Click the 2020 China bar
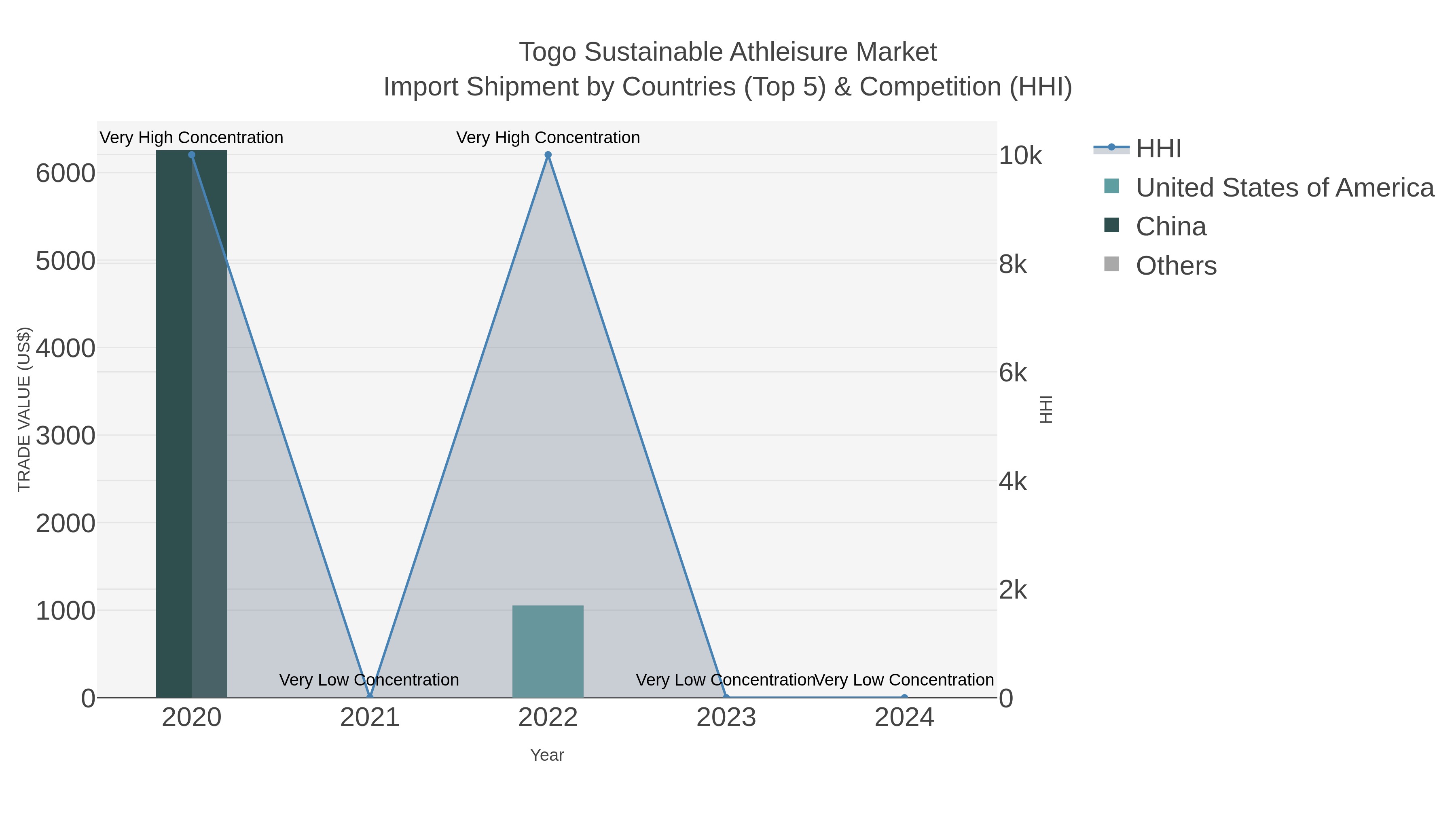 (x=192, y=424)
